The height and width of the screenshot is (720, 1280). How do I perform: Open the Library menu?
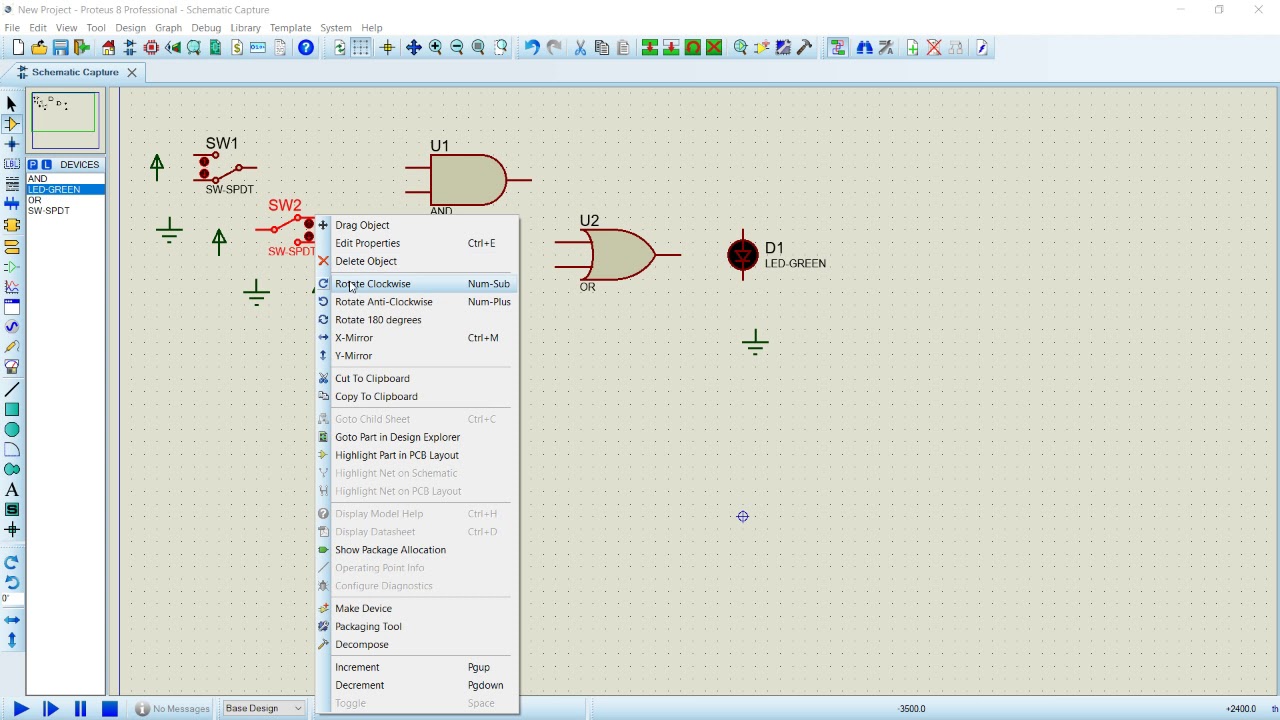click(245, 28)
